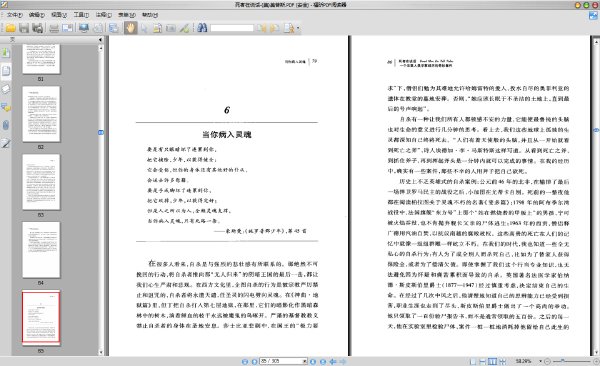Image resolution: width=600 pixels, height=366 pixels.
Task: Select highlighted page thumbnail 85
Action: coord(41,317)
